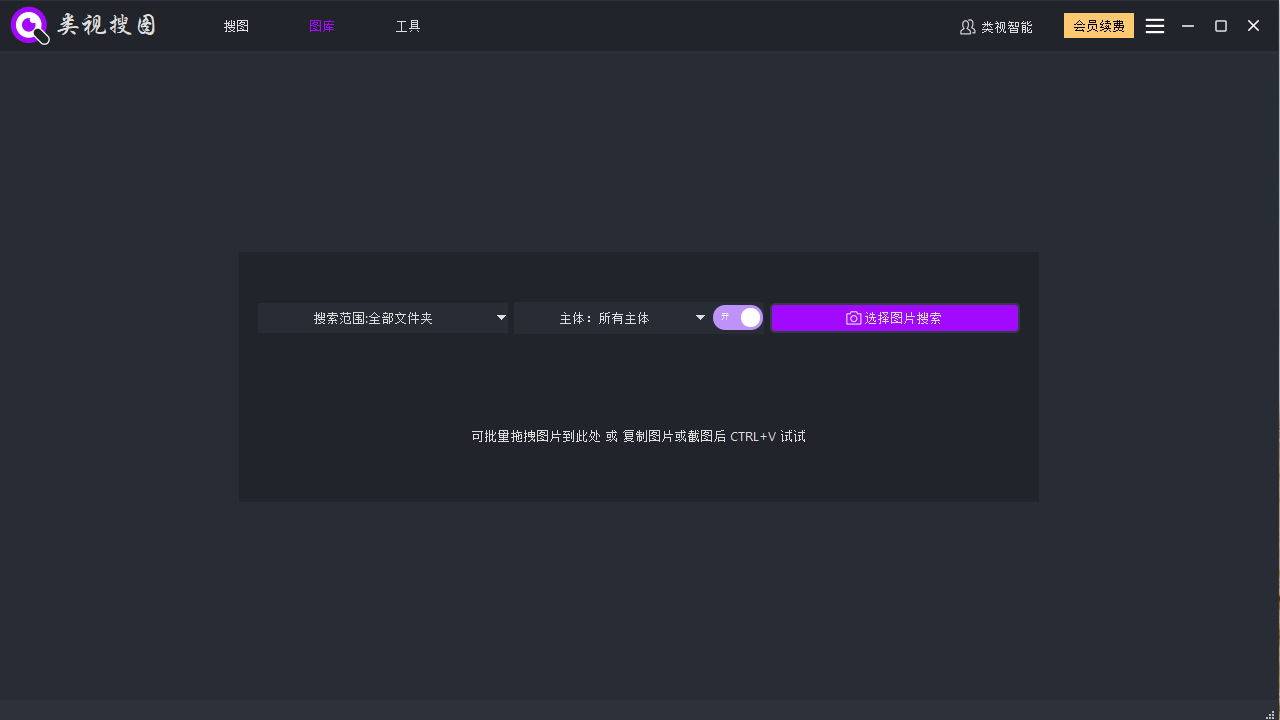Click the 选择图片搜索 button
Image resolution: width=1280 pixels, height=720 pixels.
point(895,317)
